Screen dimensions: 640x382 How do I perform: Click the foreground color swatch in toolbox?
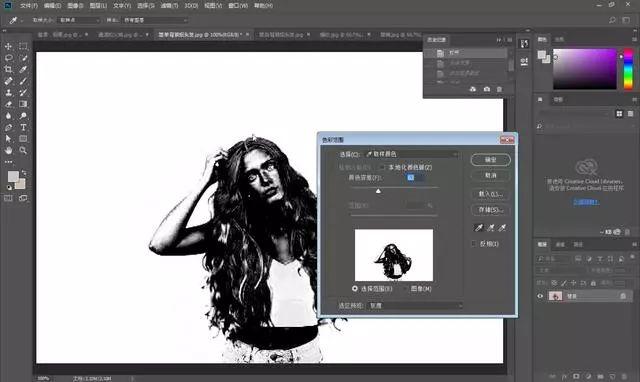[13, 176]
